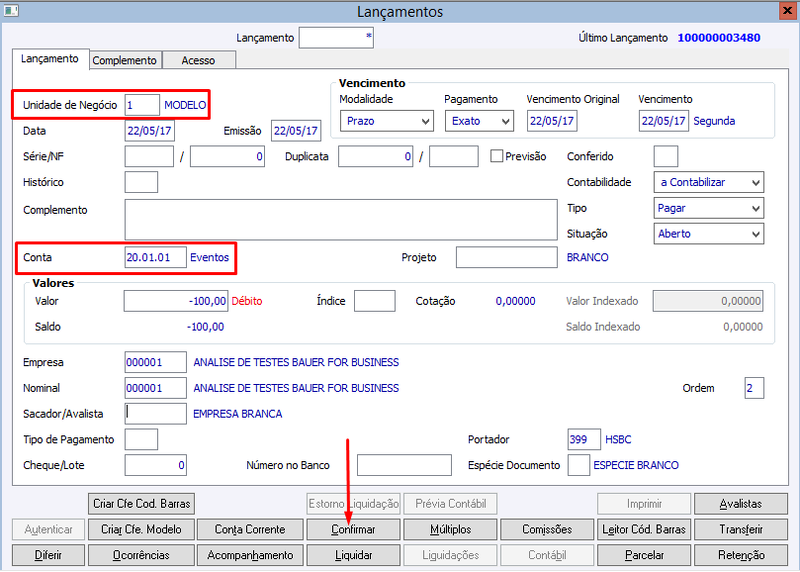Click the window icon in the title bar
800x572 pixels.
[11, 10]
